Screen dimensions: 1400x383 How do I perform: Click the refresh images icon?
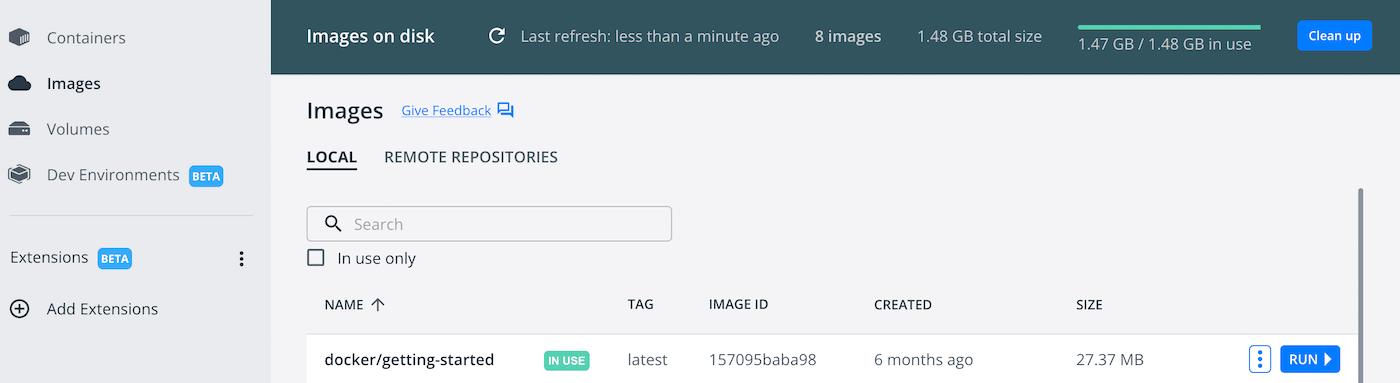496,36
